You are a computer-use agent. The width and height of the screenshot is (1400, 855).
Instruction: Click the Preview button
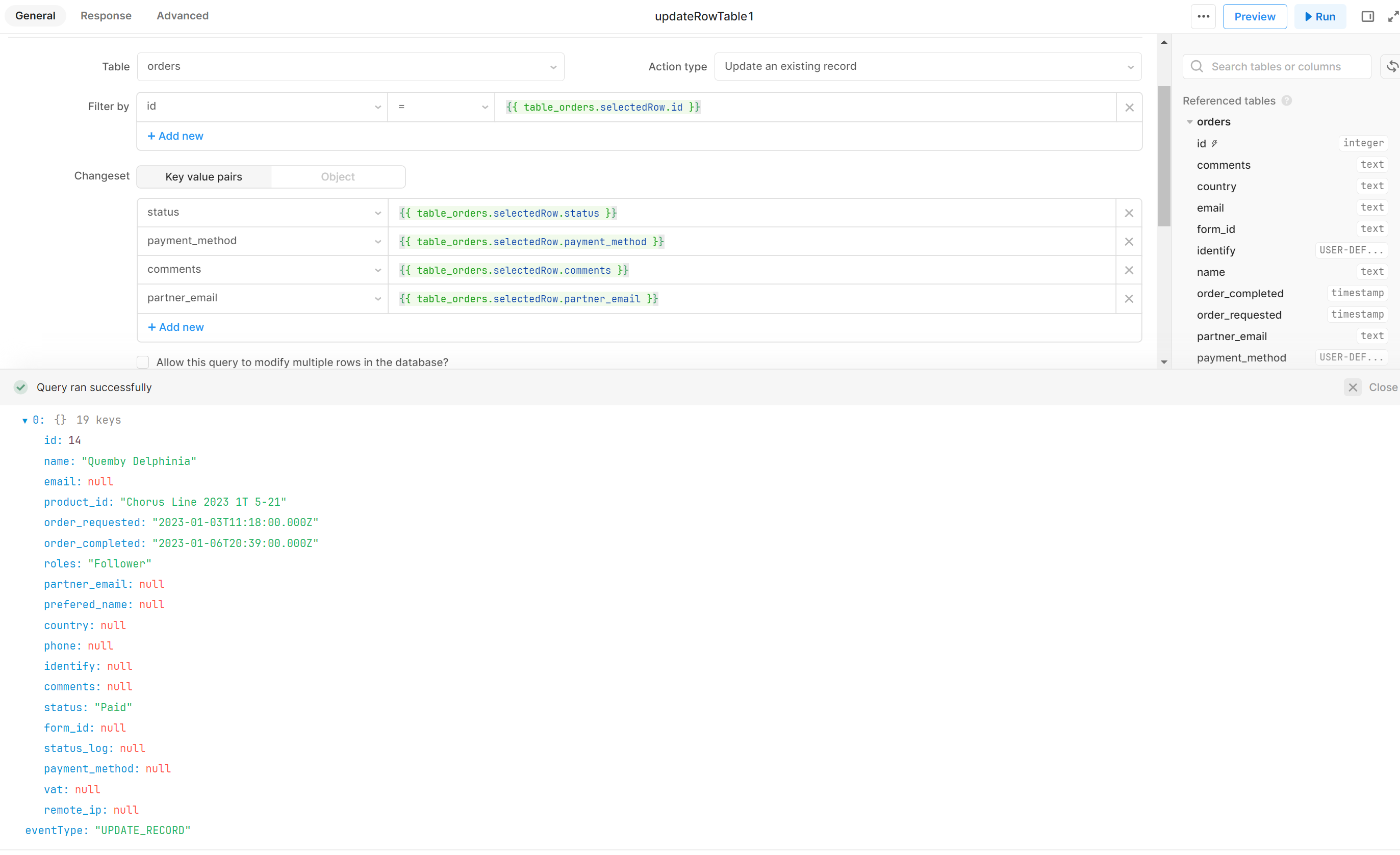(1254, 16)
